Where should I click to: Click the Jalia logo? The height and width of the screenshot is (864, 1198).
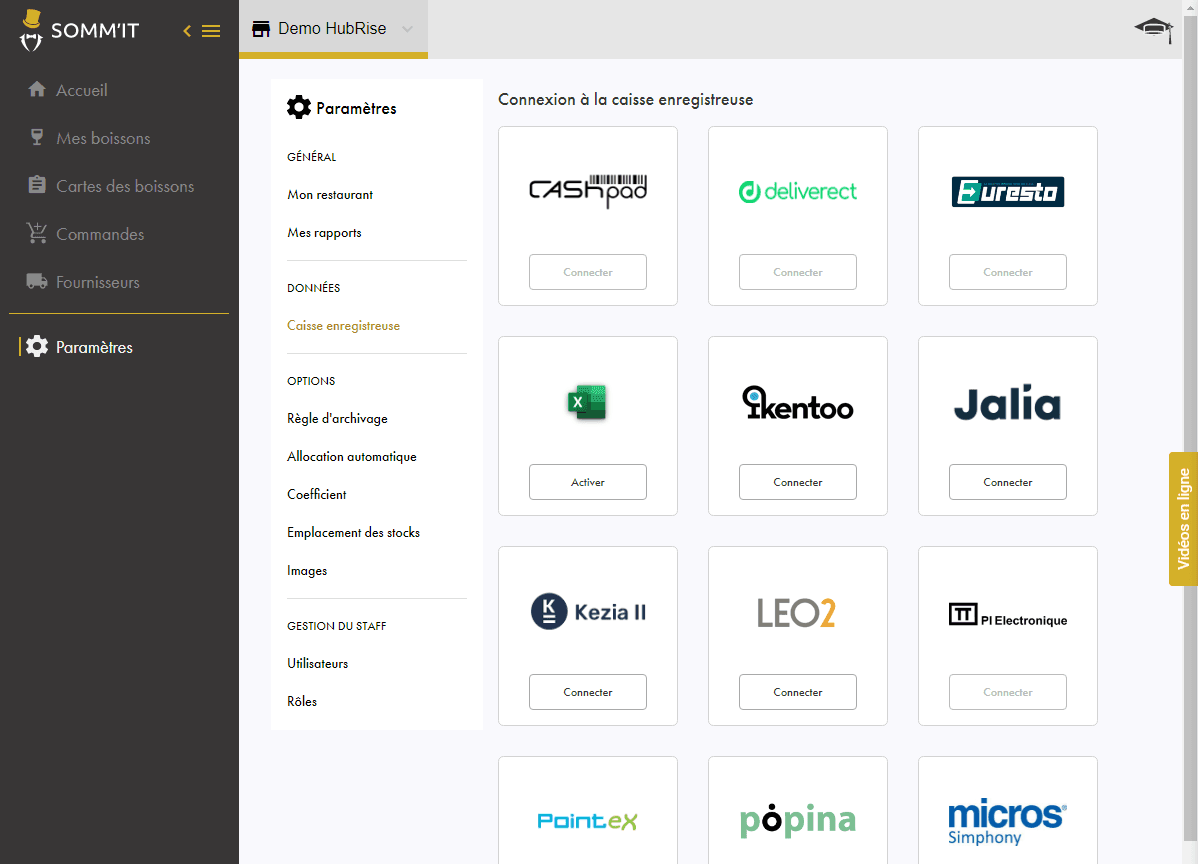point(1008,403)
